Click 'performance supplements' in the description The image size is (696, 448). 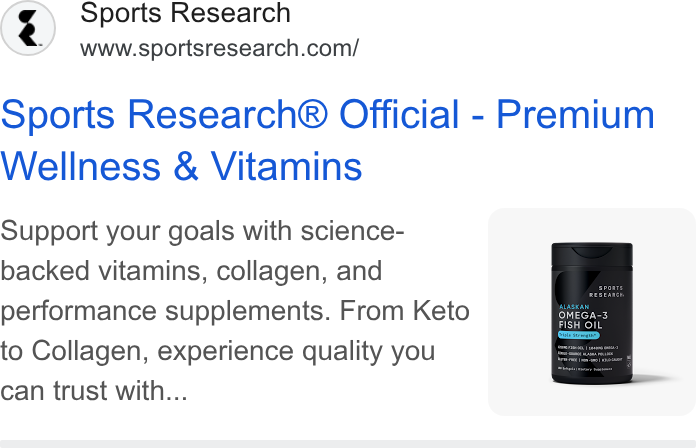pyautogui.click(x=165, y=312)
